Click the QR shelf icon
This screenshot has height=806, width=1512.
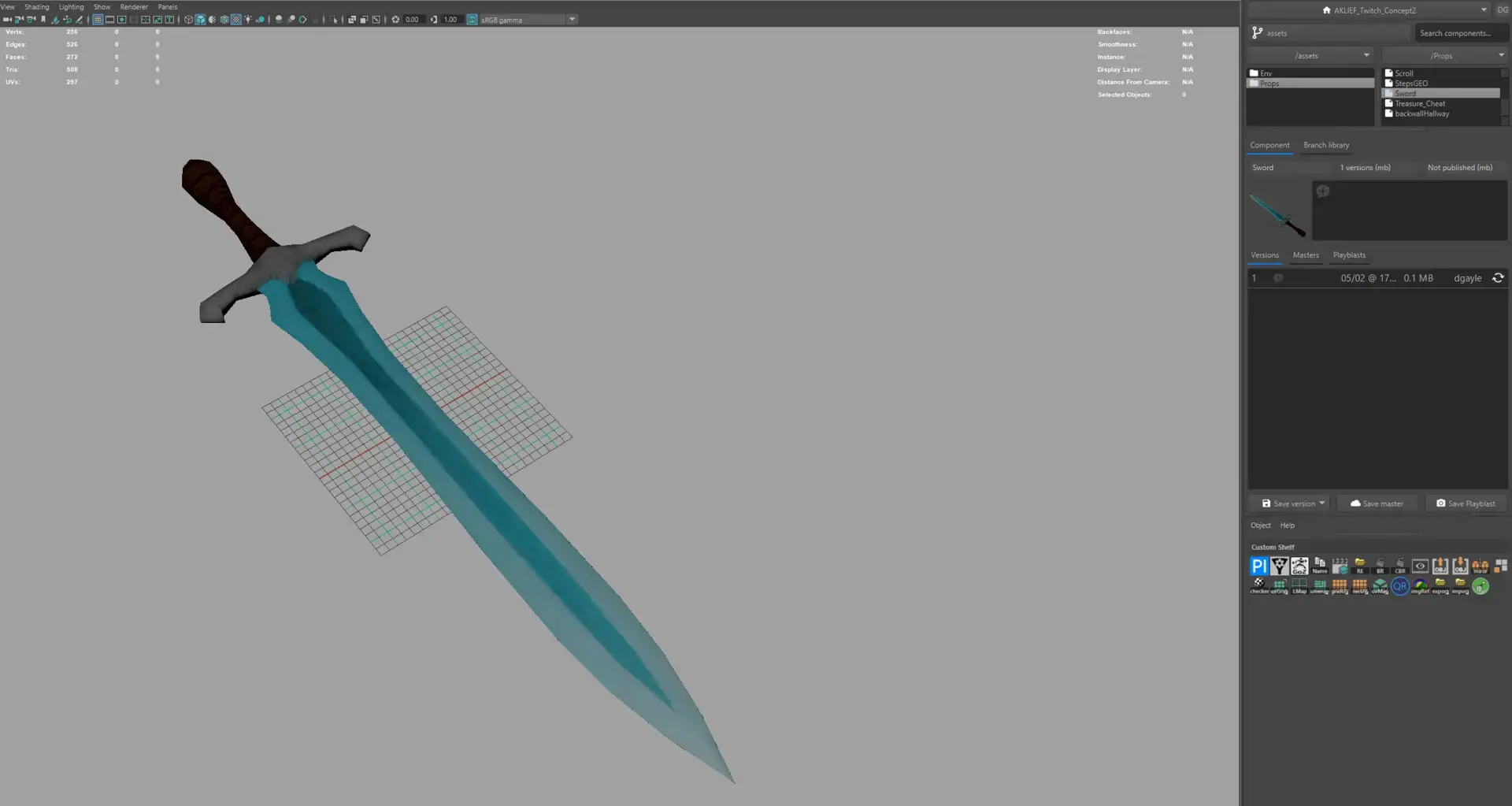pyautogui.click(x=1399, y=586)
